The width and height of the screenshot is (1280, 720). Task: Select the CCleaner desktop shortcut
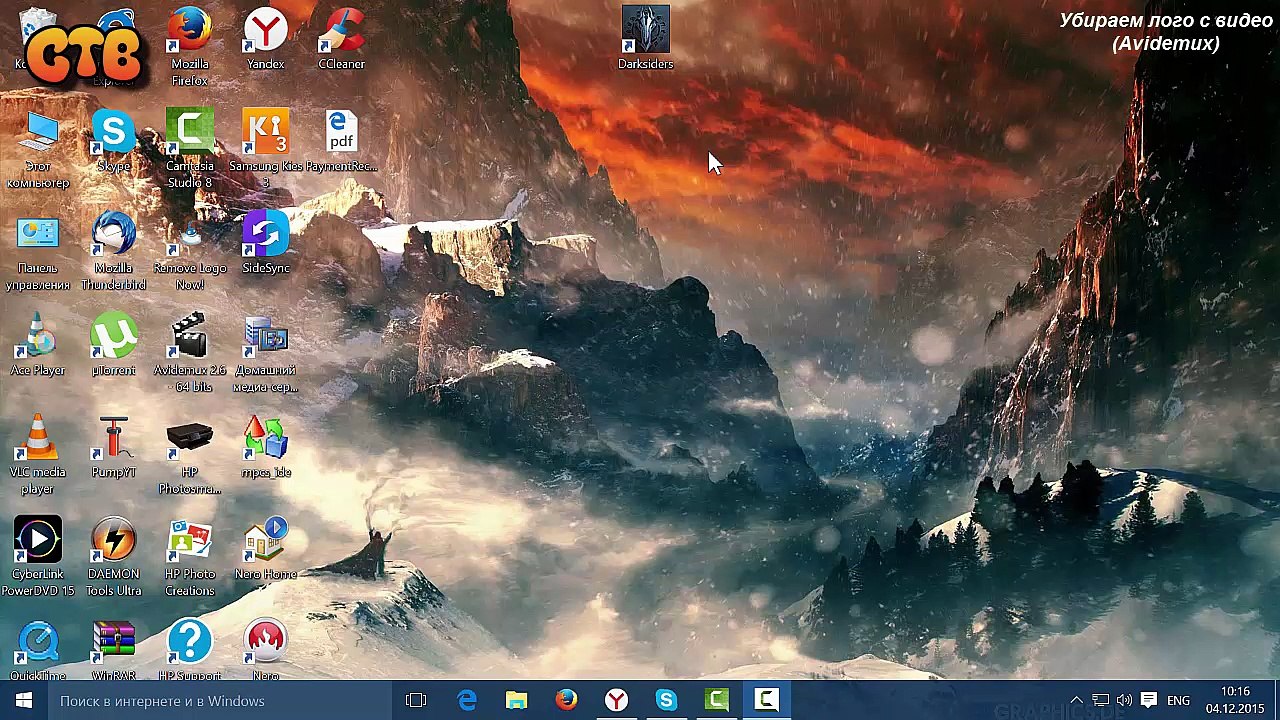point(341,40)
